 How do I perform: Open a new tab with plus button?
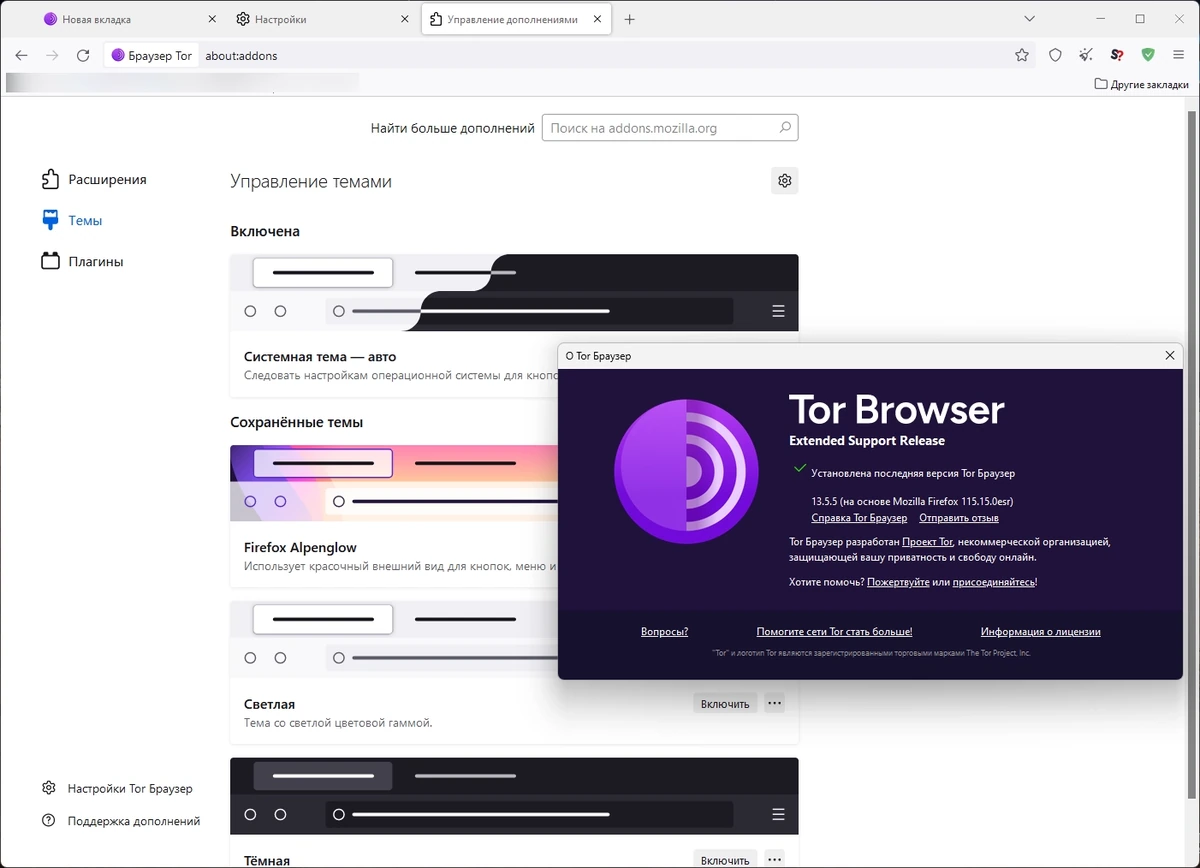629,19
